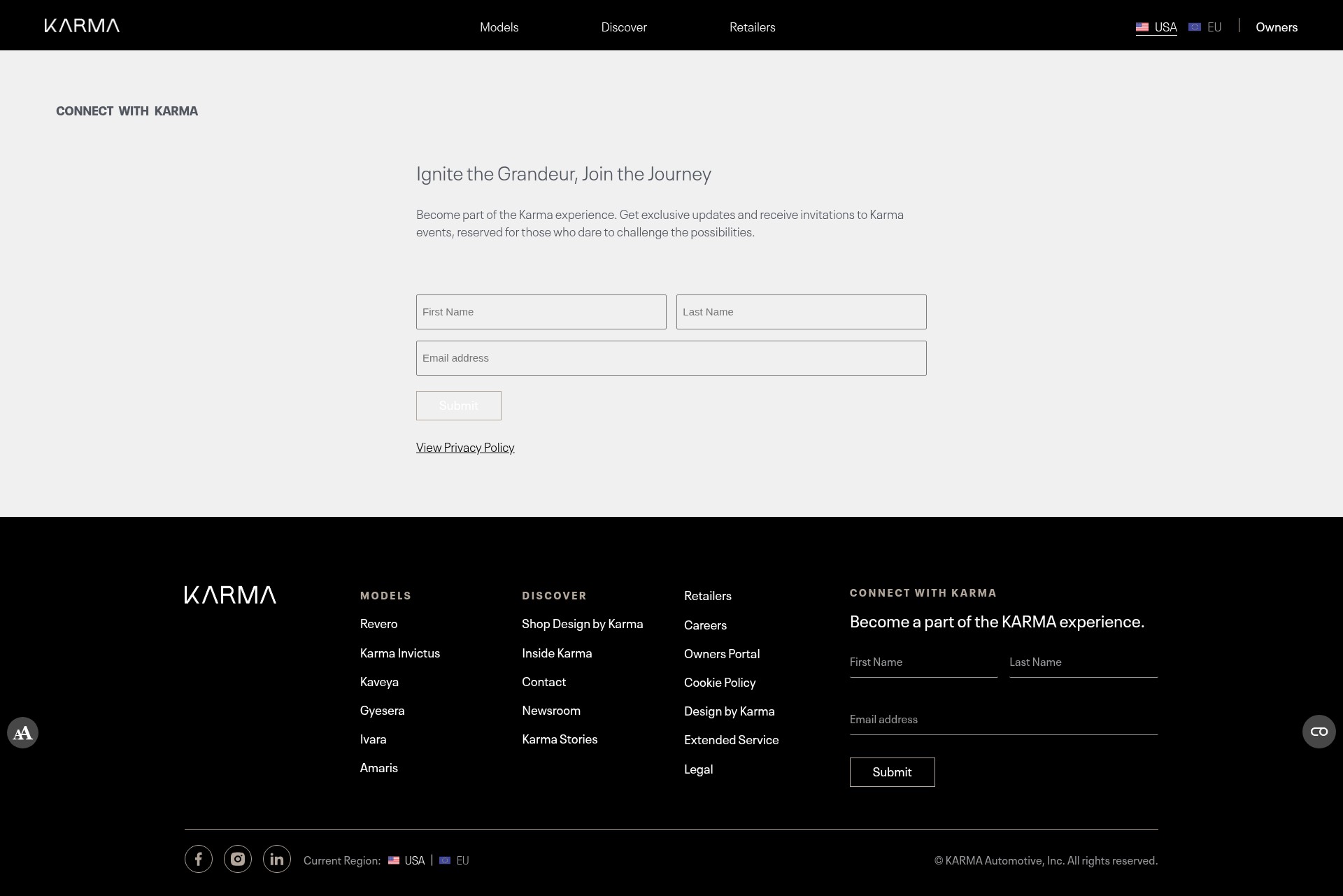This screenshot has width=1343, height=896.
Task: Open the Instagram social icon
Action: click(x=238, y=859)
